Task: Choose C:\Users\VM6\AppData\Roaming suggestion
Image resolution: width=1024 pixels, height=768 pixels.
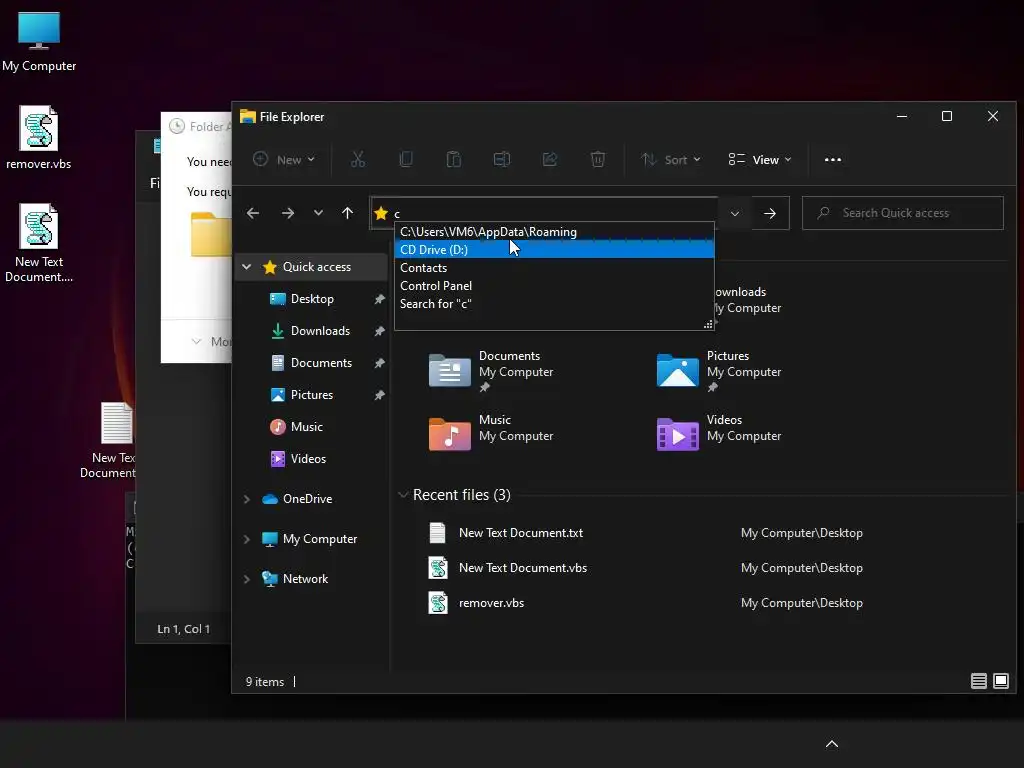Action: pos(554,232)
